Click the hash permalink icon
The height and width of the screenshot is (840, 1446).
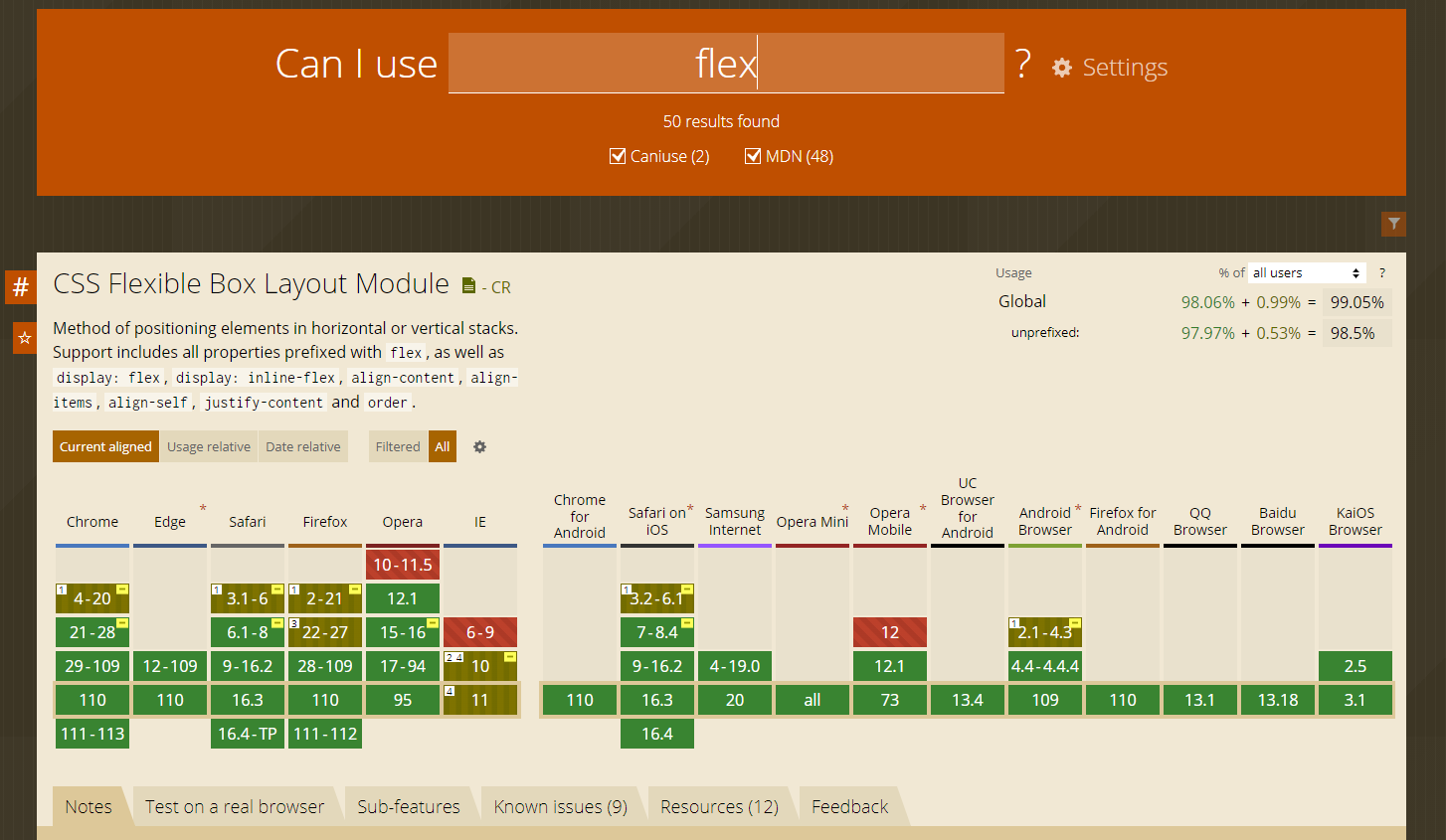[x=21, y=287]
